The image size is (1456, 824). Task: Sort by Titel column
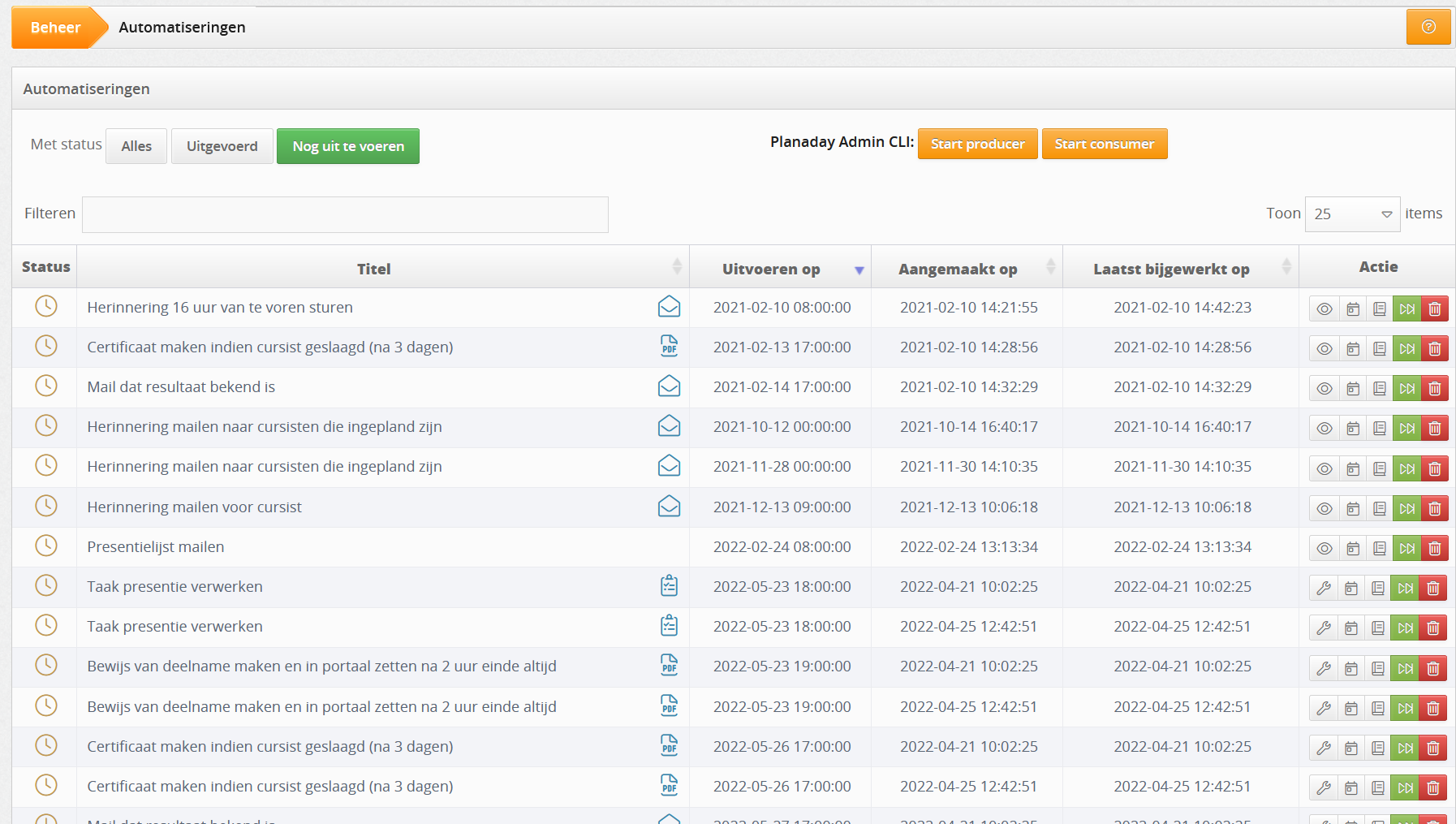382,267
